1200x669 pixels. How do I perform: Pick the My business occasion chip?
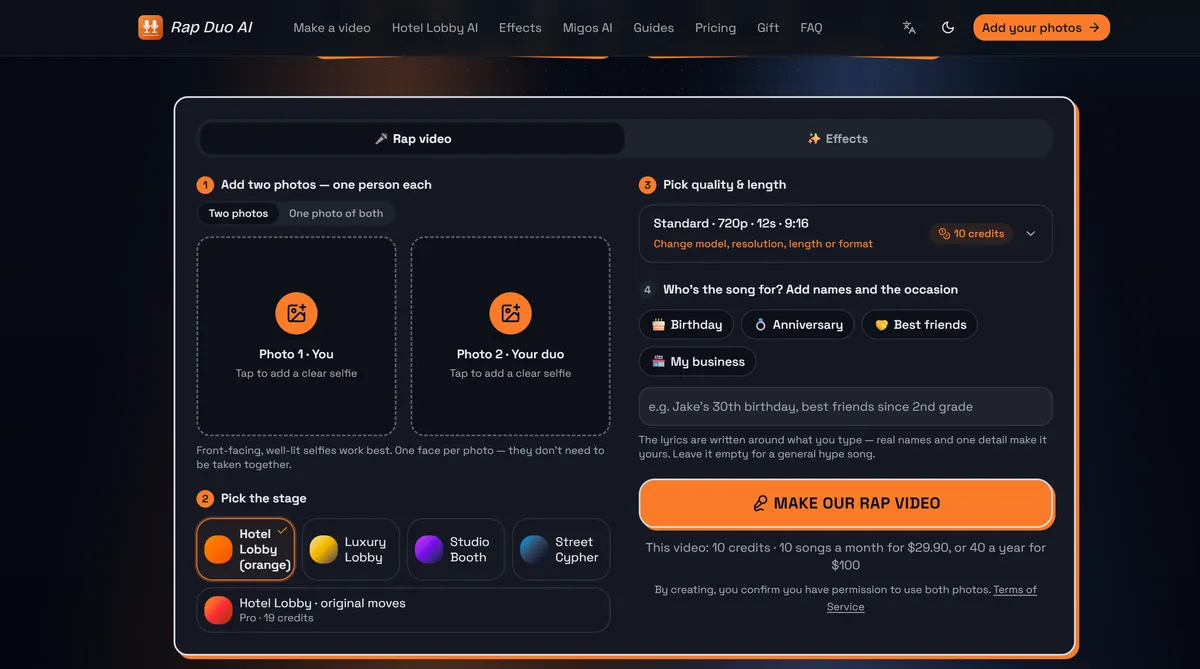(x=698, y=362)
